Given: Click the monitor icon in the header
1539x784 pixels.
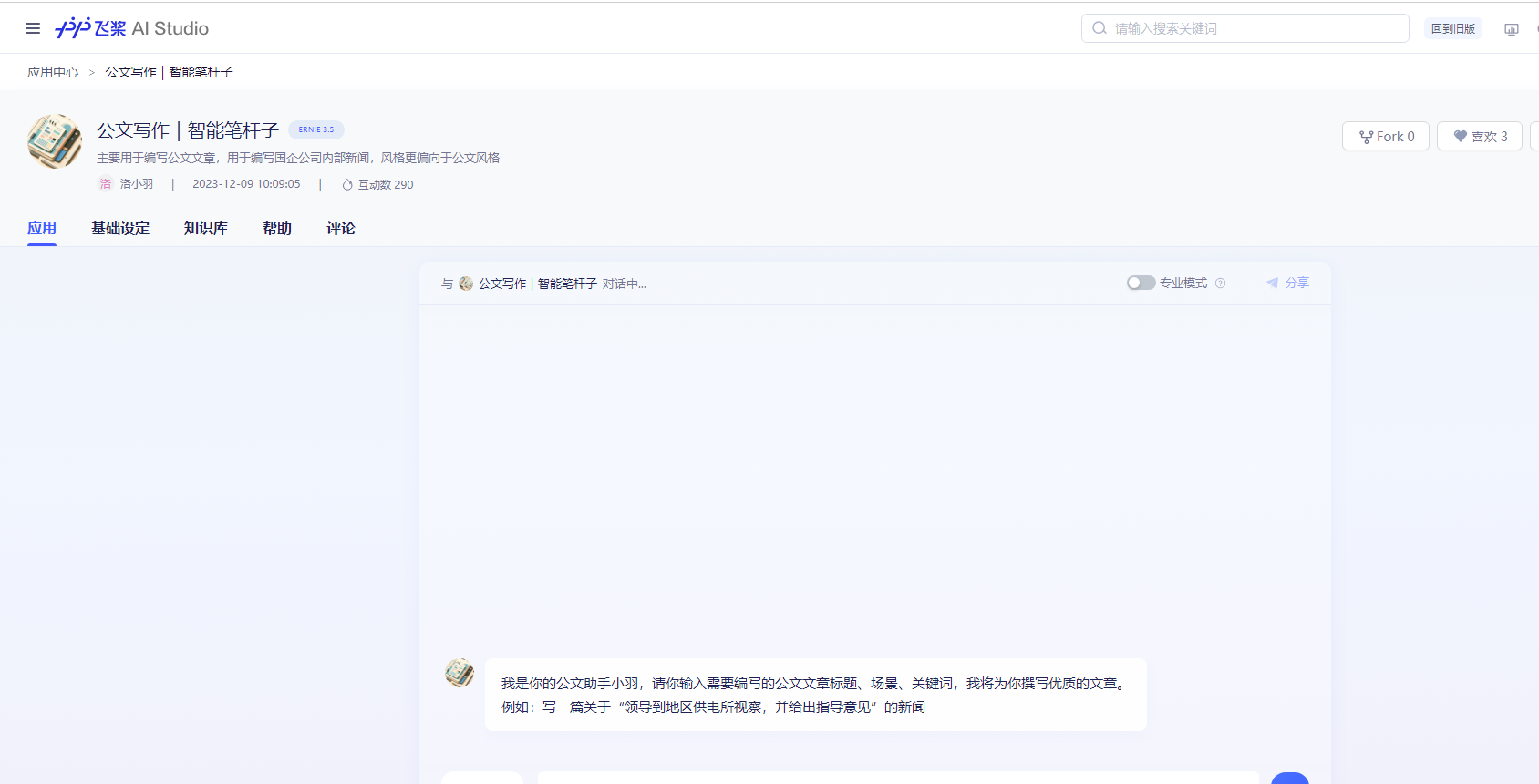Looking at the screenshot, I should click(1512, 29).
